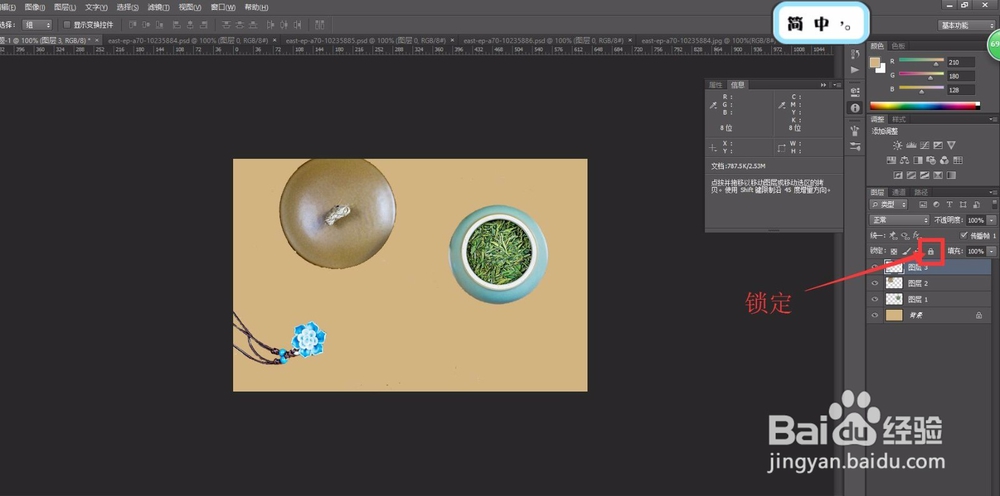Add a Threshold adjustment
Viewport: 1000px width, 496px height.
click(x=925, y=175)
